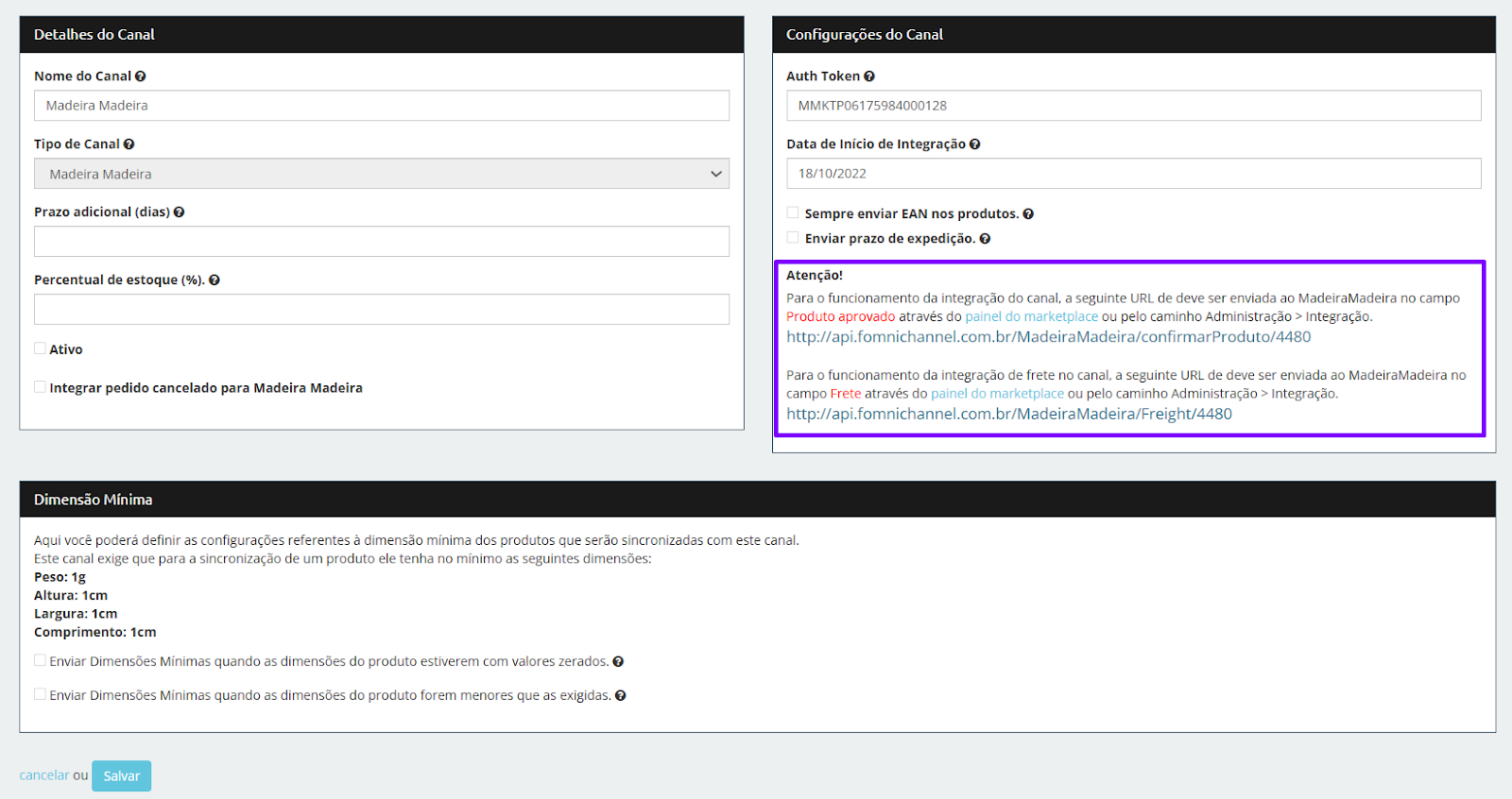
Task: Click the Comprimento: 1cm line
Action: click(95, 633)
